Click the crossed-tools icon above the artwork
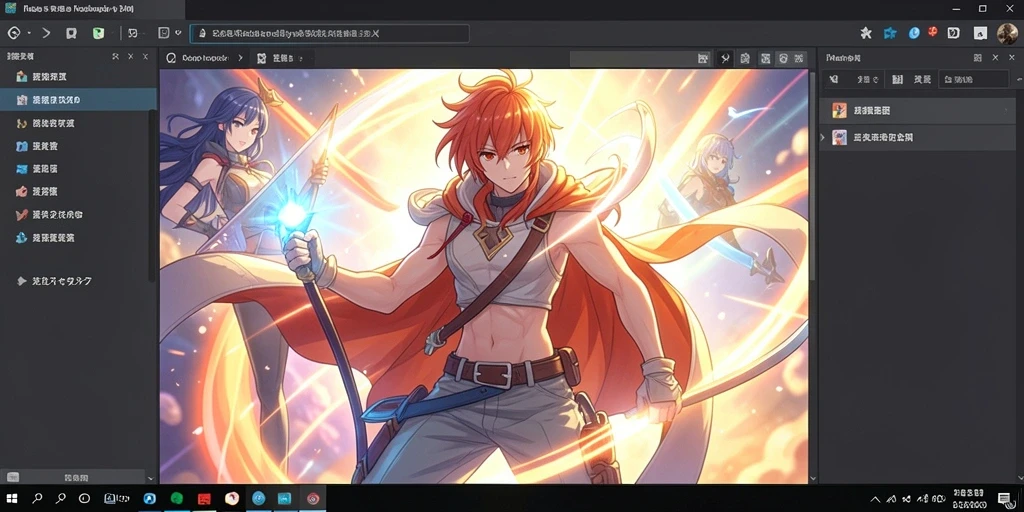 coord(724,59)
